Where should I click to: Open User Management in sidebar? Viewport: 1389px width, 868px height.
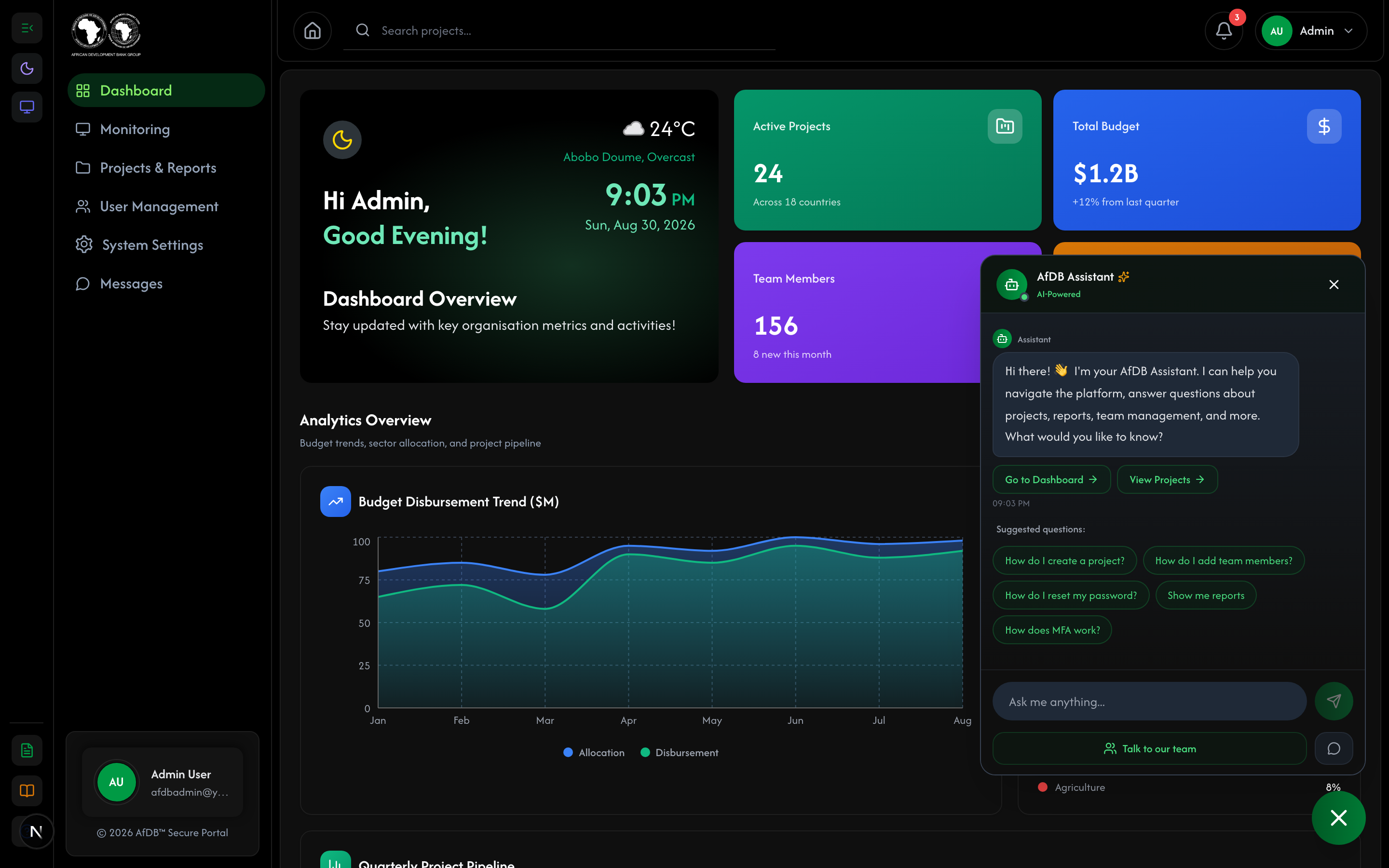(x=166, y=206)
